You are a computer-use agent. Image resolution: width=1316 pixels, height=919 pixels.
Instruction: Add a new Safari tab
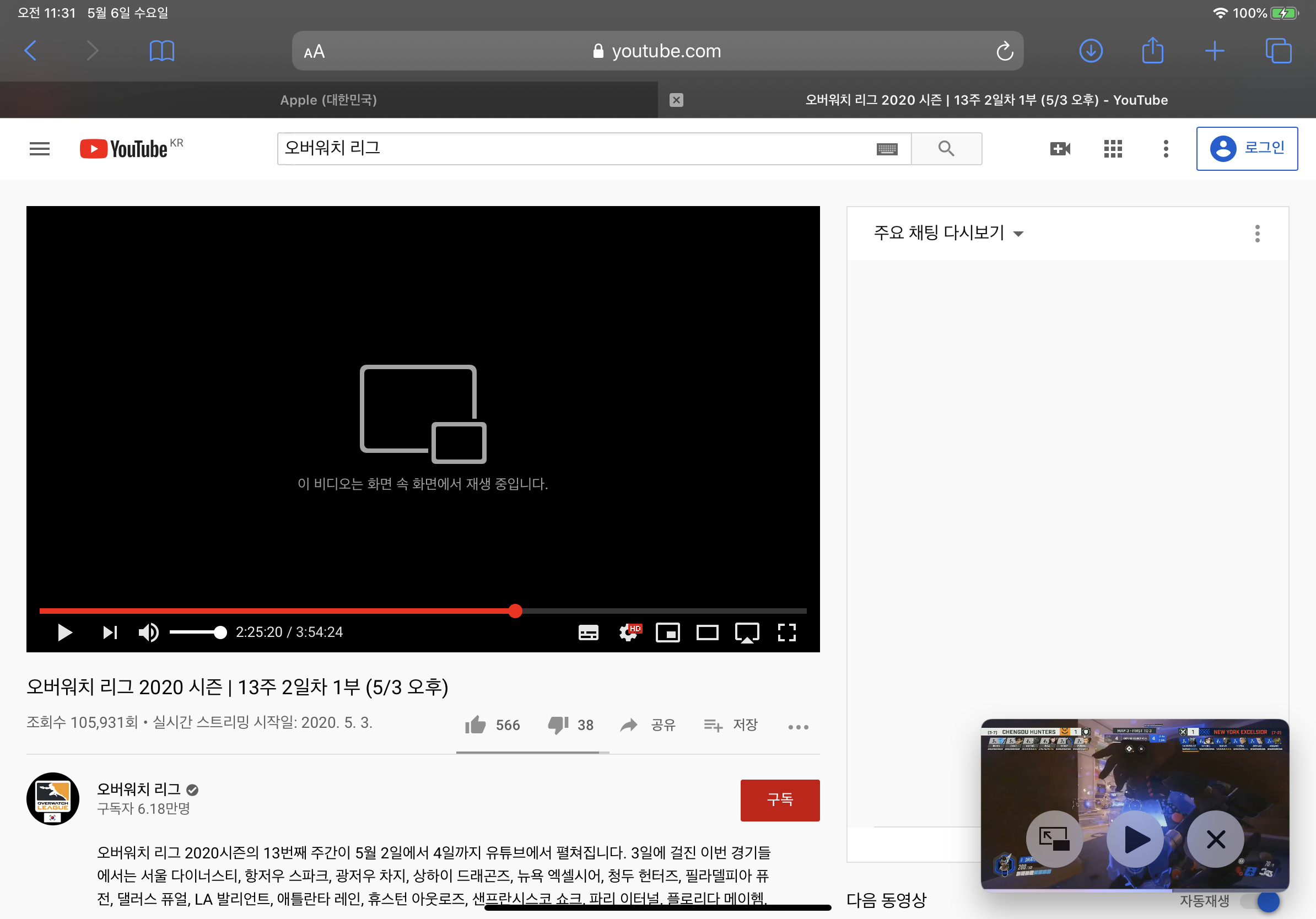coord(1215,51)
